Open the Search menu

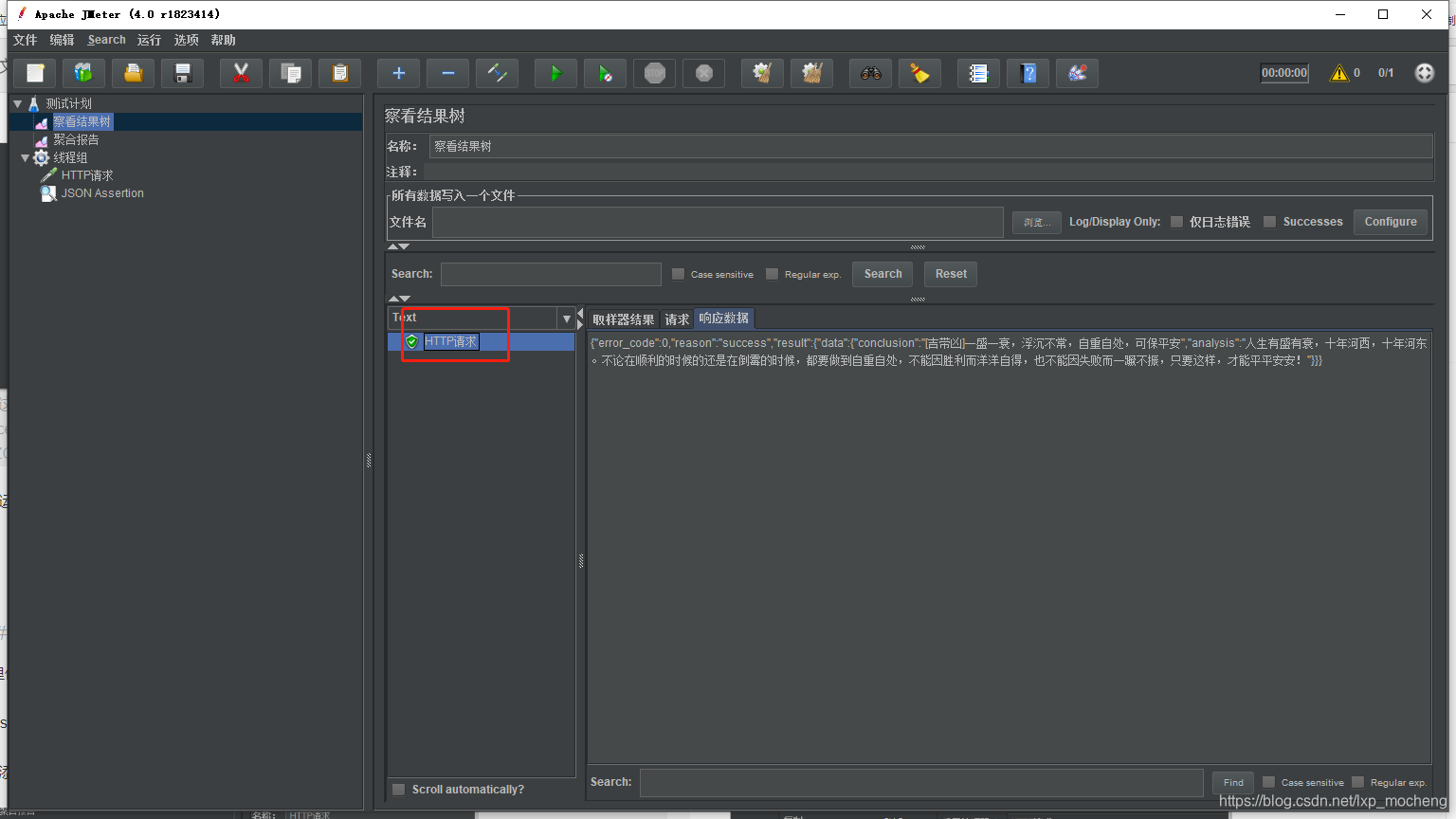click(106, 40)
